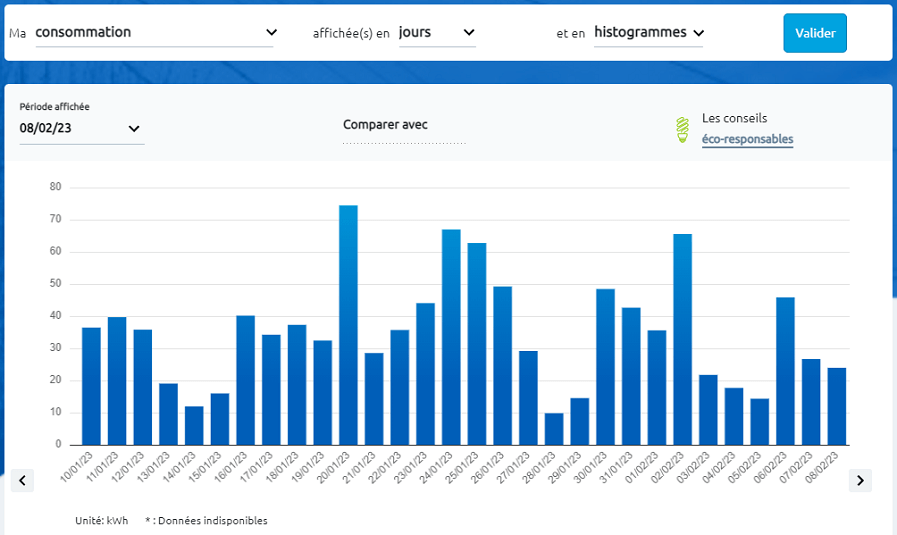This screenshot has width=897, height=535.
Task: Open the éco-responsables link
Action: click(747, 139)
